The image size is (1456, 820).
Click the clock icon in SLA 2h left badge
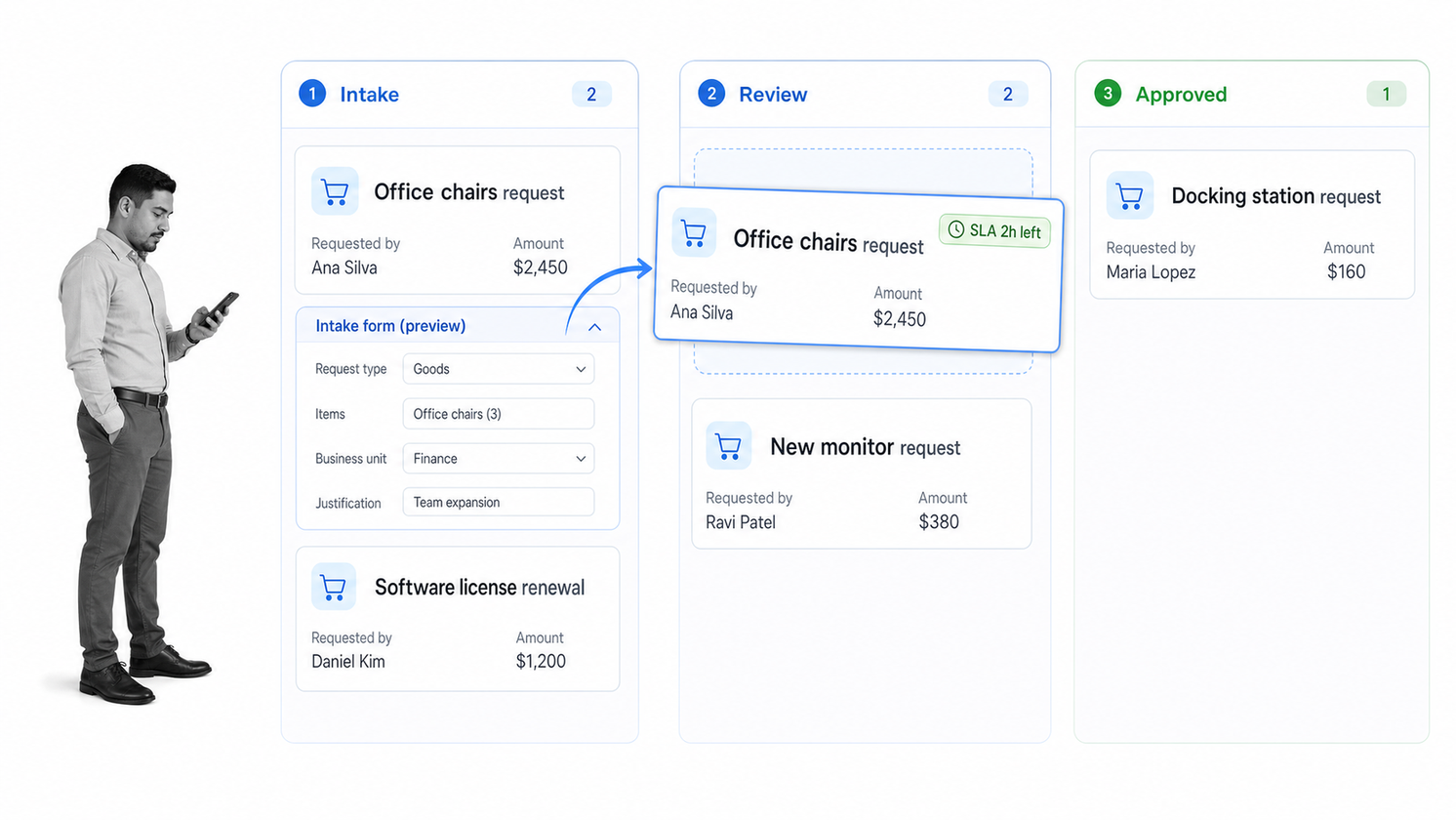pos(956,229)
